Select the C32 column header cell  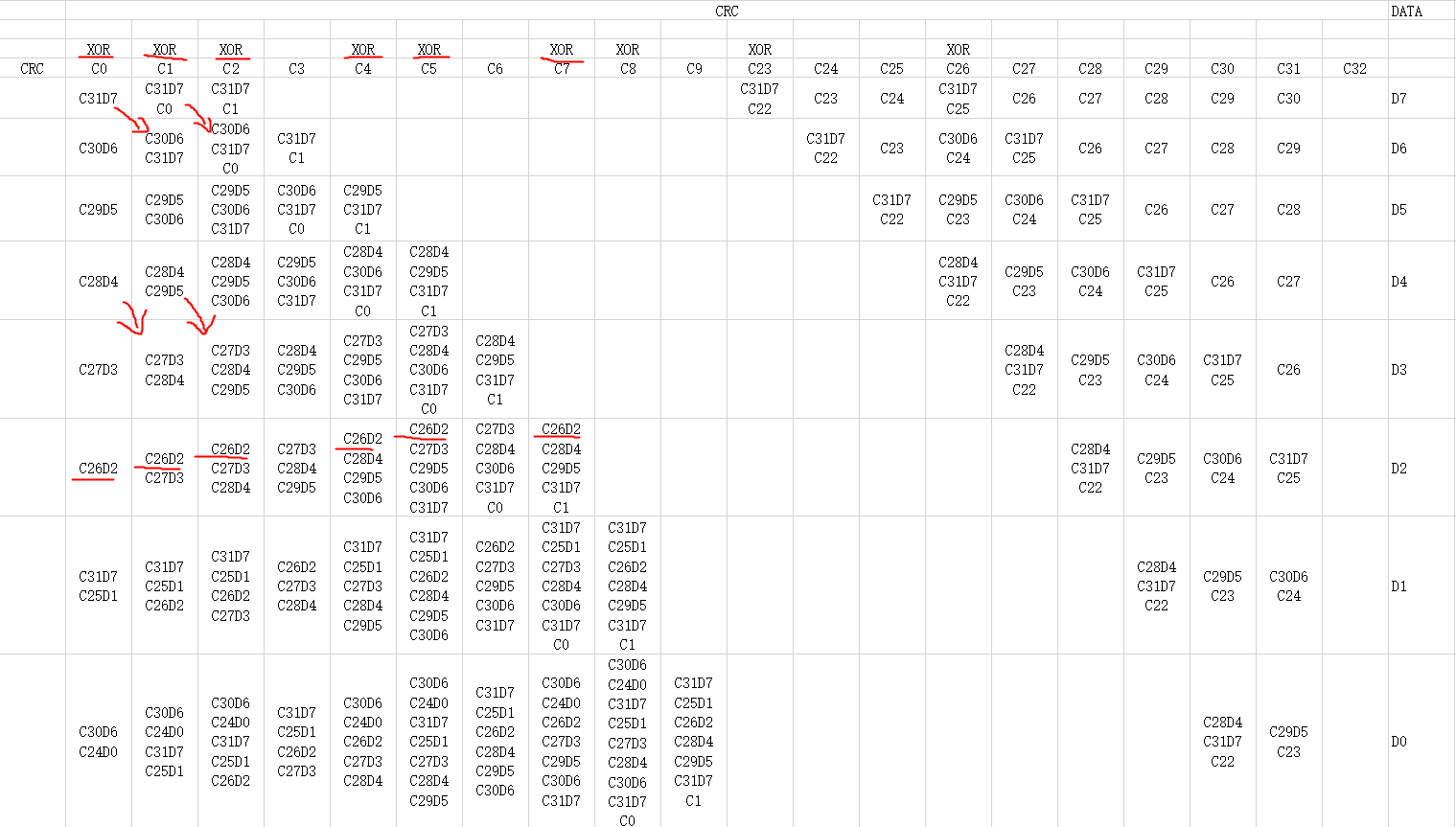[x=1355, y=69]
